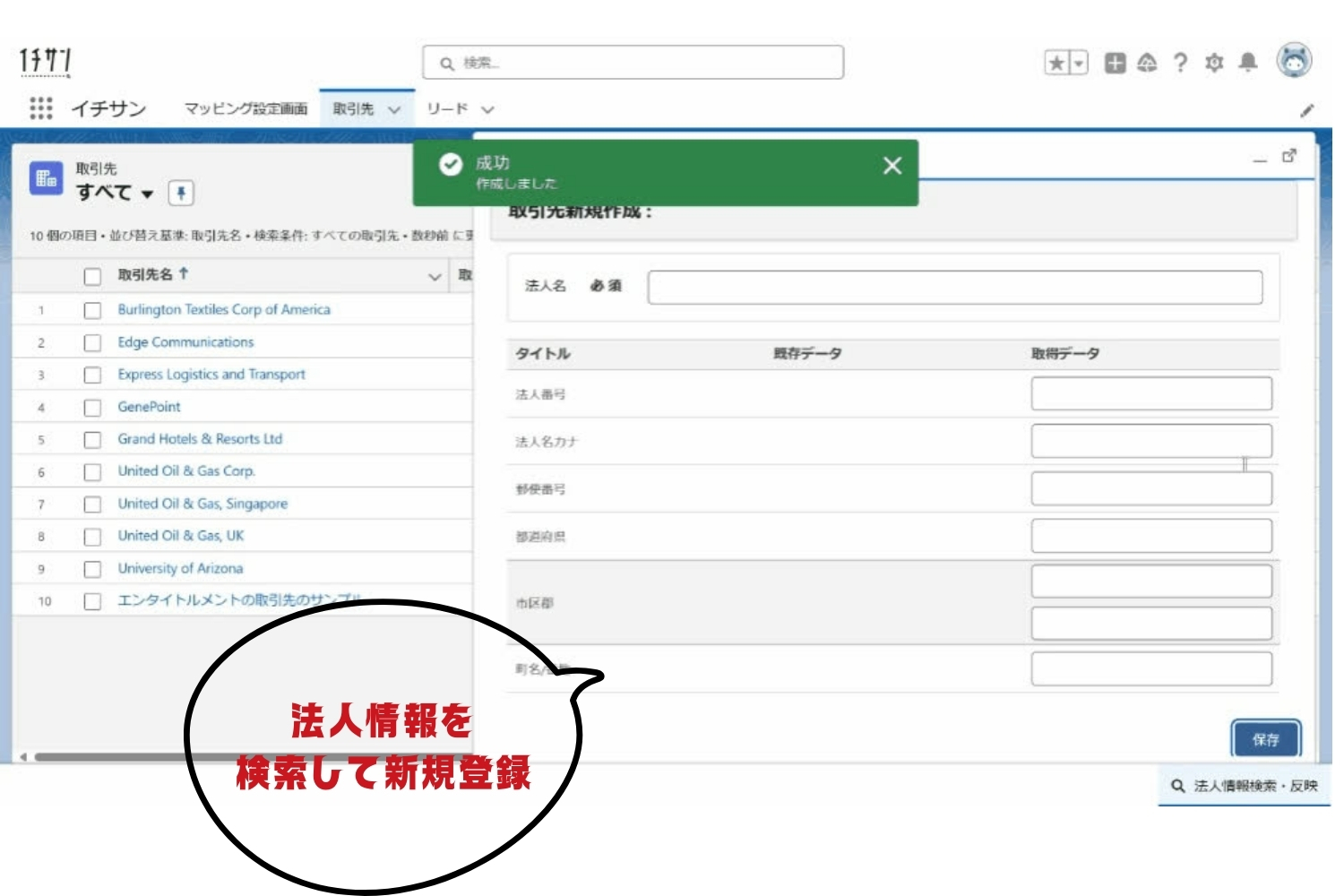Open Express Logistics and Transport account

tap(211, 375)
